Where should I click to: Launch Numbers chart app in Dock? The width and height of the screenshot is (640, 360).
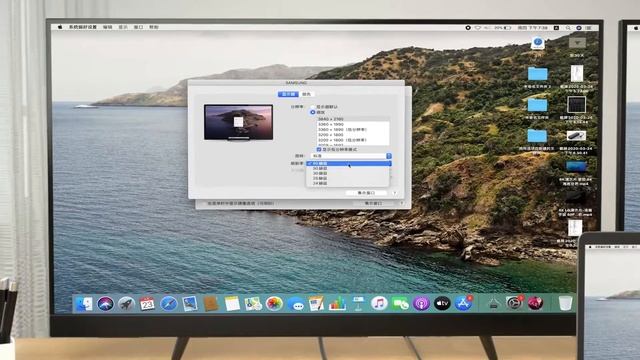pos(337,304)
